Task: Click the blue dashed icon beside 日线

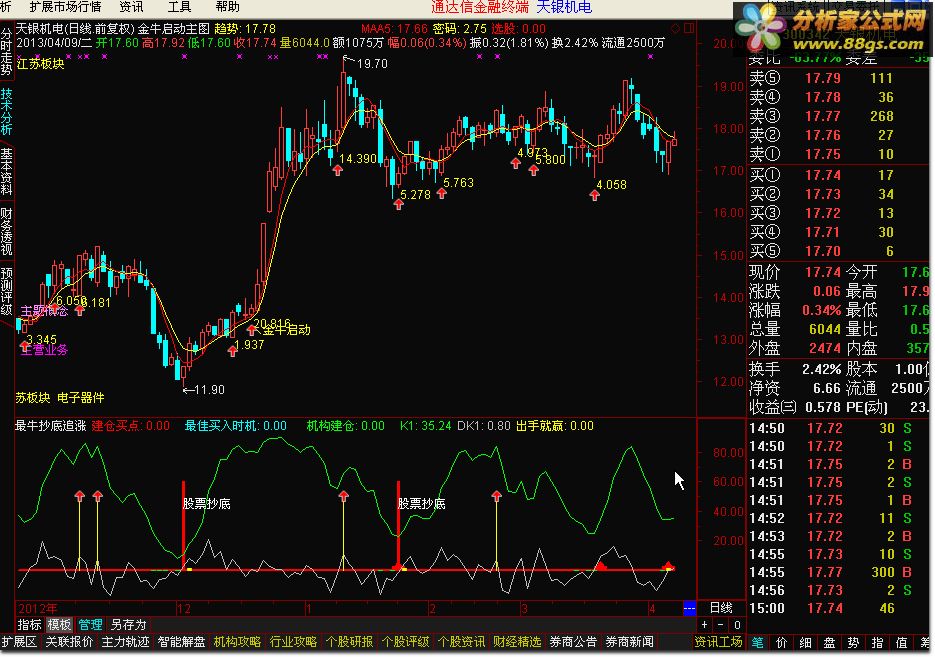Action: [x=689, y=609]
